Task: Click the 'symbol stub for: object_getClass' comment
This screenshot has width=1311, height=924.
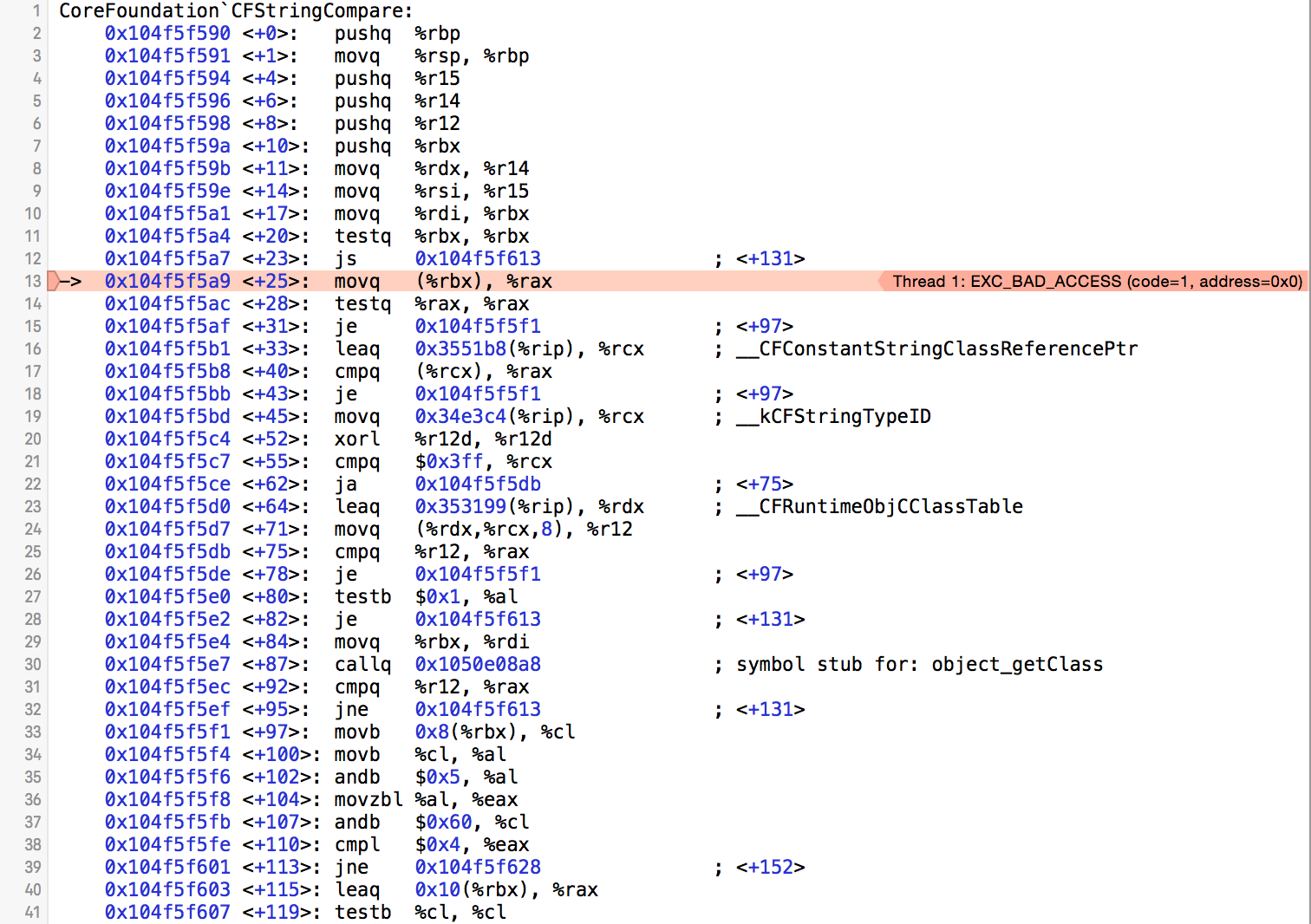Action: [920, 664]
